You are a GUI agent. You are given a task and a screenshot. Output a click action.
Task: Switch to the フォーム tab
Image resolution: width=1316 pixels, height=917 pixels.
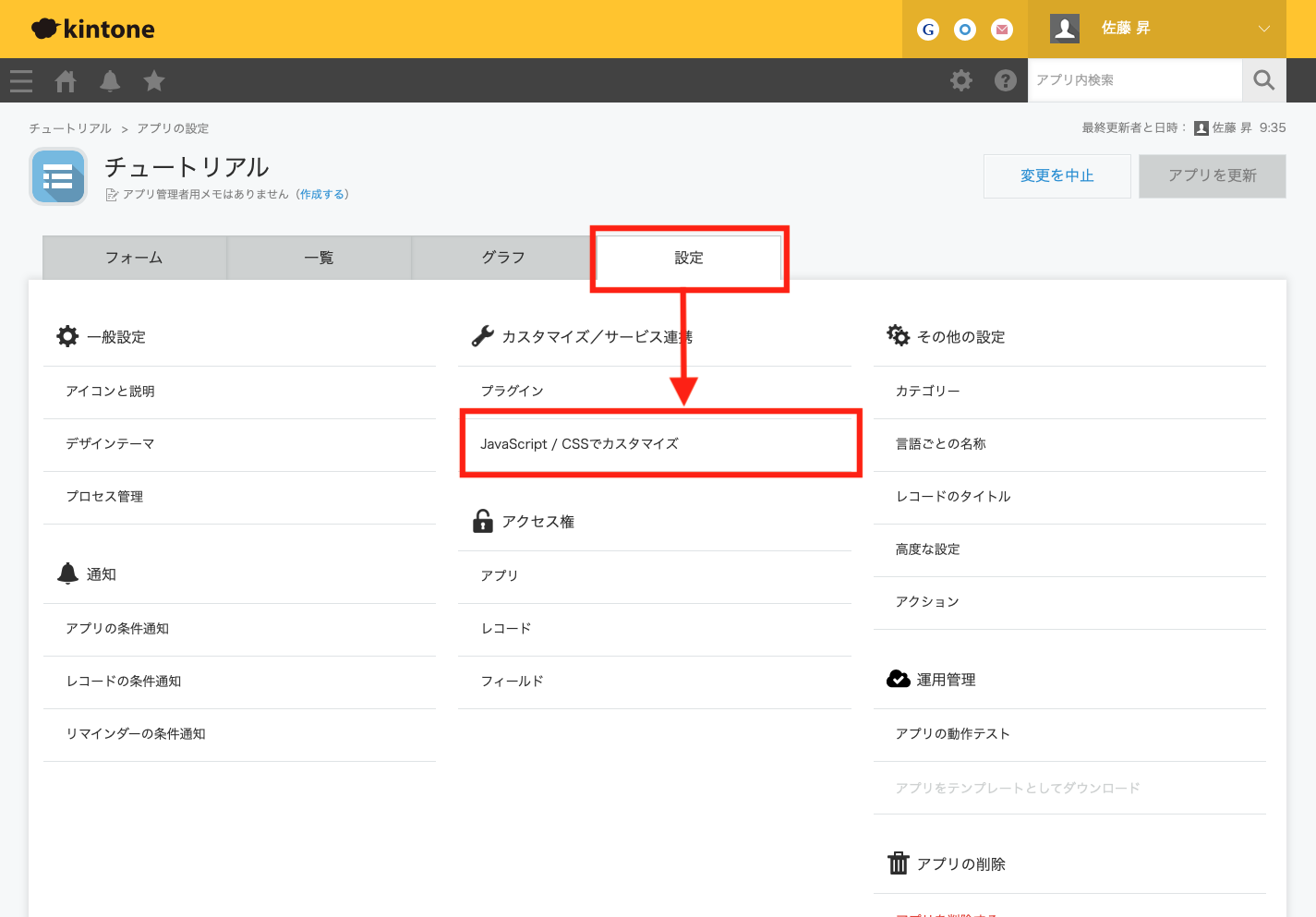[134, 258]
